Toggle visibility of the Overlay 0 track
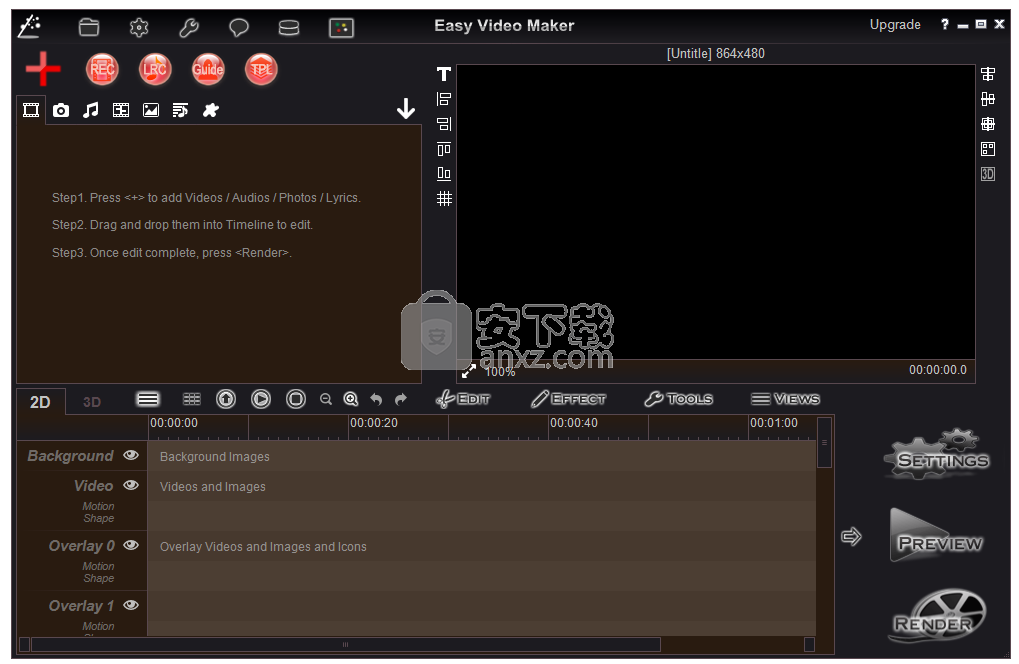This screenshot has width=1019, height=664. [x=131, y=544]
